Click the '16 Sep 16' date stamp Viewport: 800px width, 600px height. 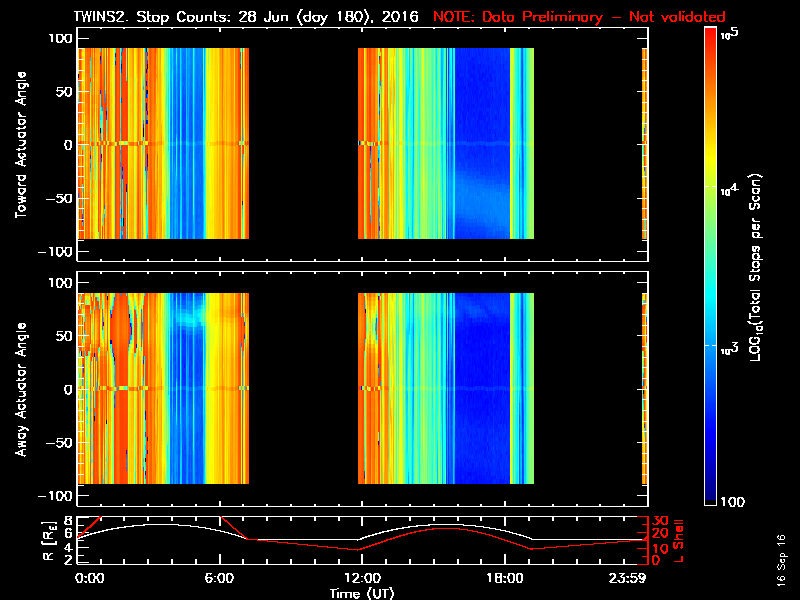click(781, 560)
